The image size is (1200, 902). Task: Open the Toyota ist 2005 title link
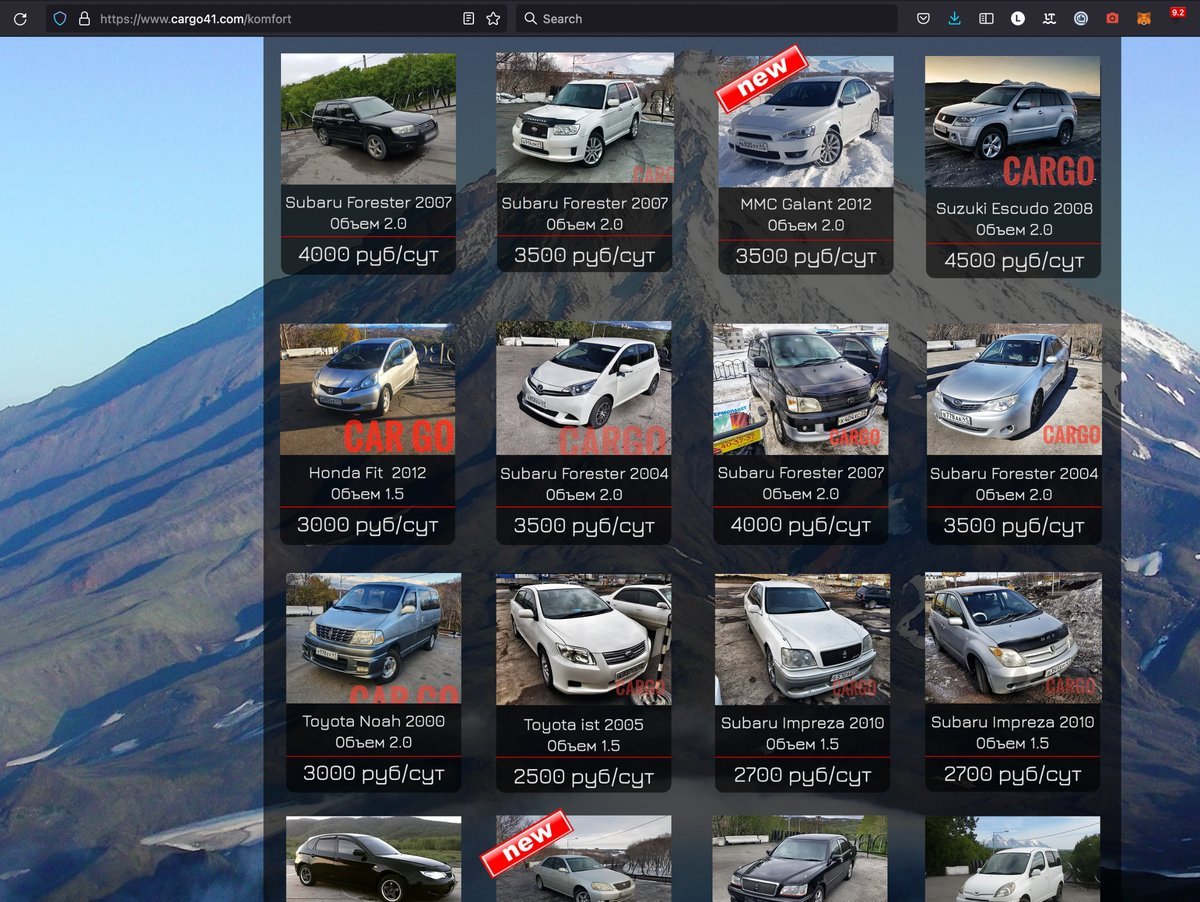(583, 724)
